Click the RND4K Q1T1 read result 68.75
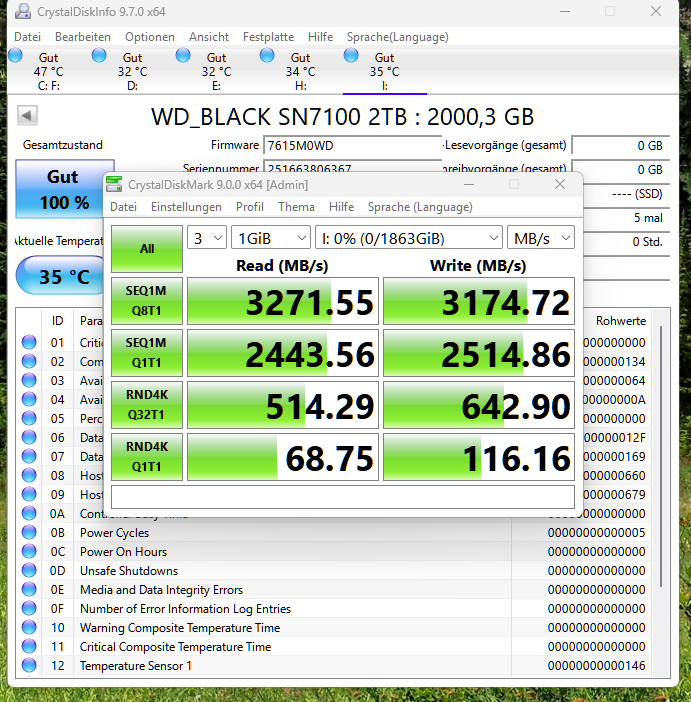Screen dimensions: 691x702 283,457
